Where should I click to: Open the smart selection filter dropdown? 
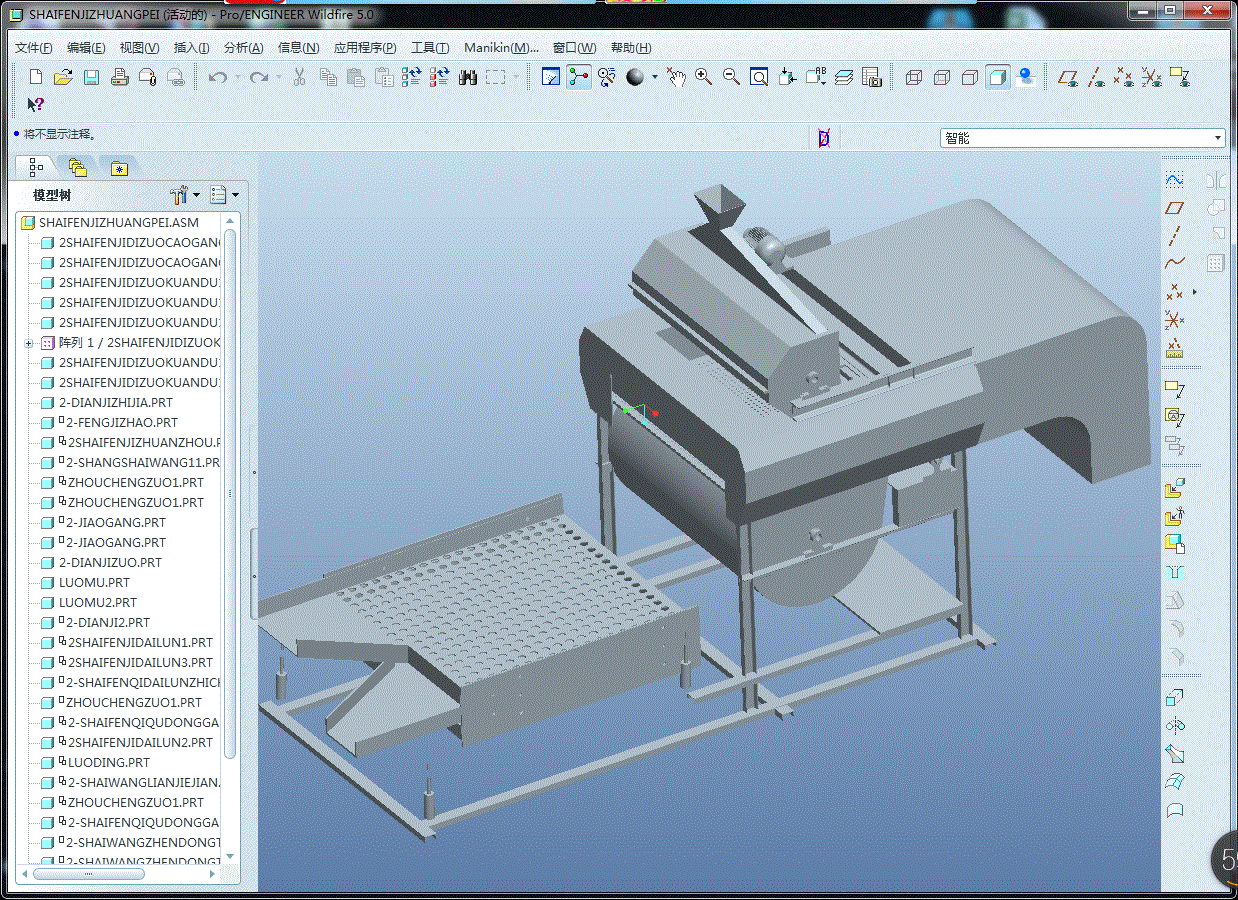coord(1217,138)
